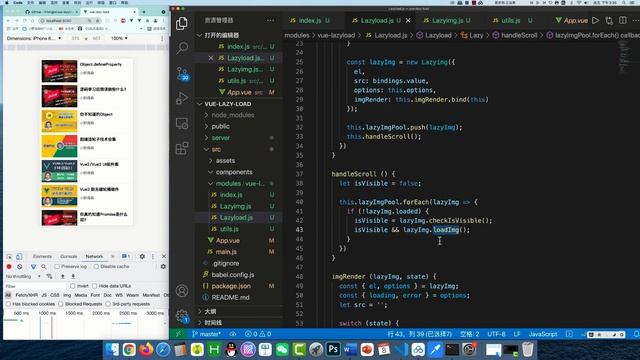Toggle the network filter funnel
The height and width of the screenshot is (360, 640).
[33, 267]
